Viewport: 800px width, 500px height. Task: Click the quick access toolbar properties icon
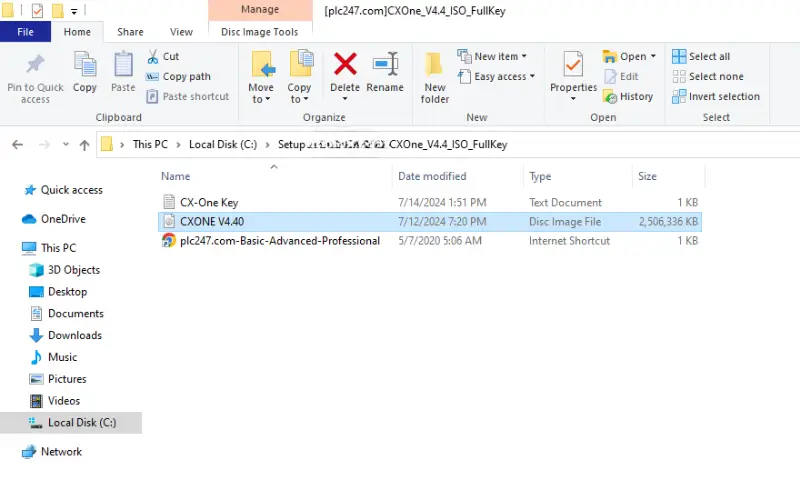tap(37, 10)
